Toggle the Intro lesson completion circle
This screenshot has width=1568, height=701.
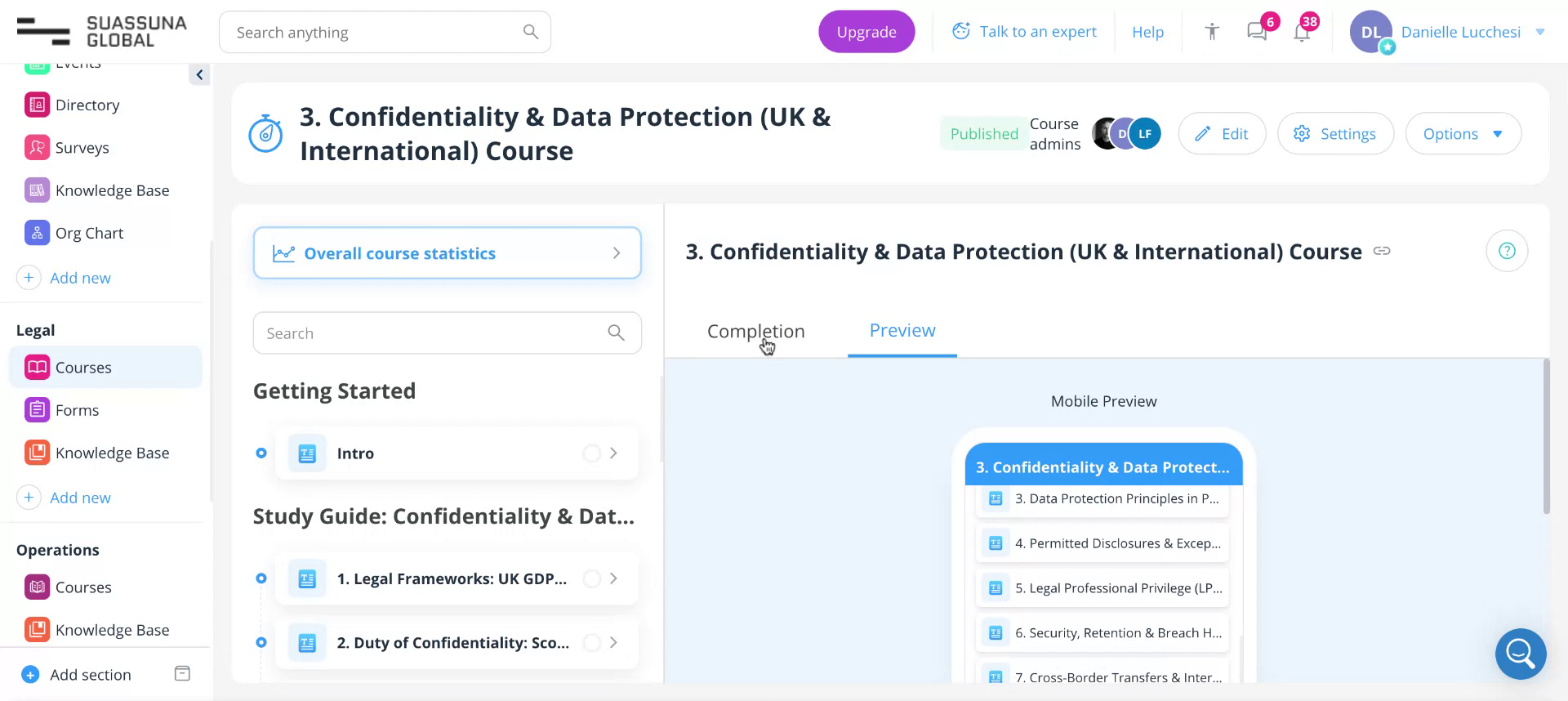591,453
